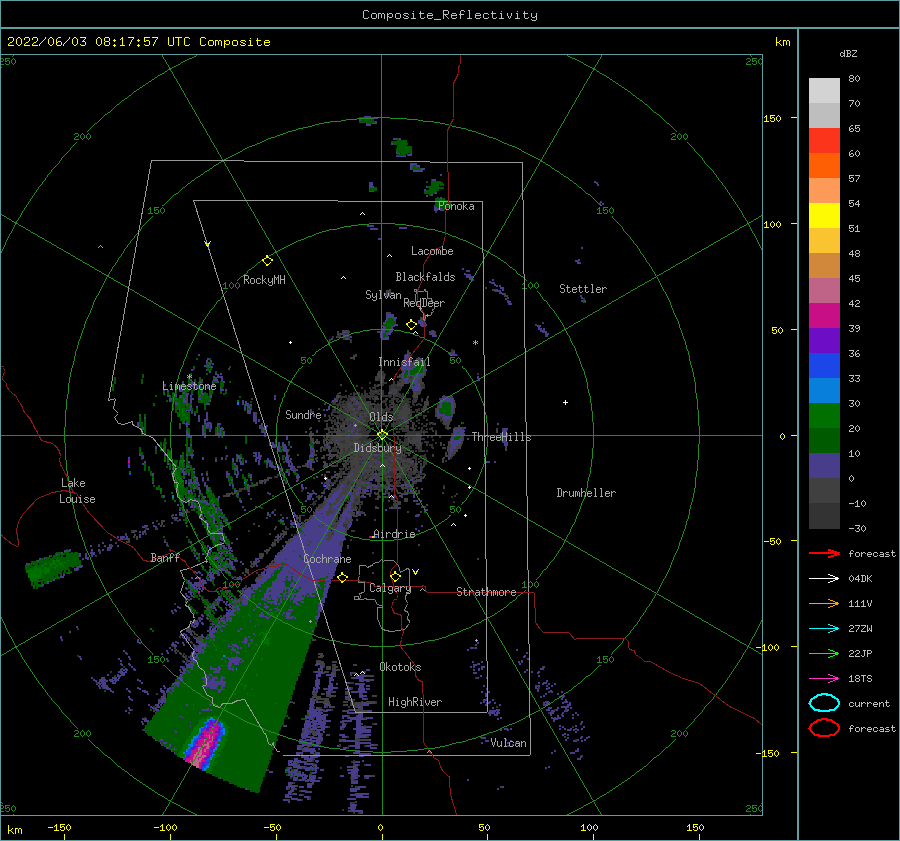Click the cyan 27ZW arrow icon
Image resolution: width=900 pixels, height=841 pixels.
(x=824, y=629)
